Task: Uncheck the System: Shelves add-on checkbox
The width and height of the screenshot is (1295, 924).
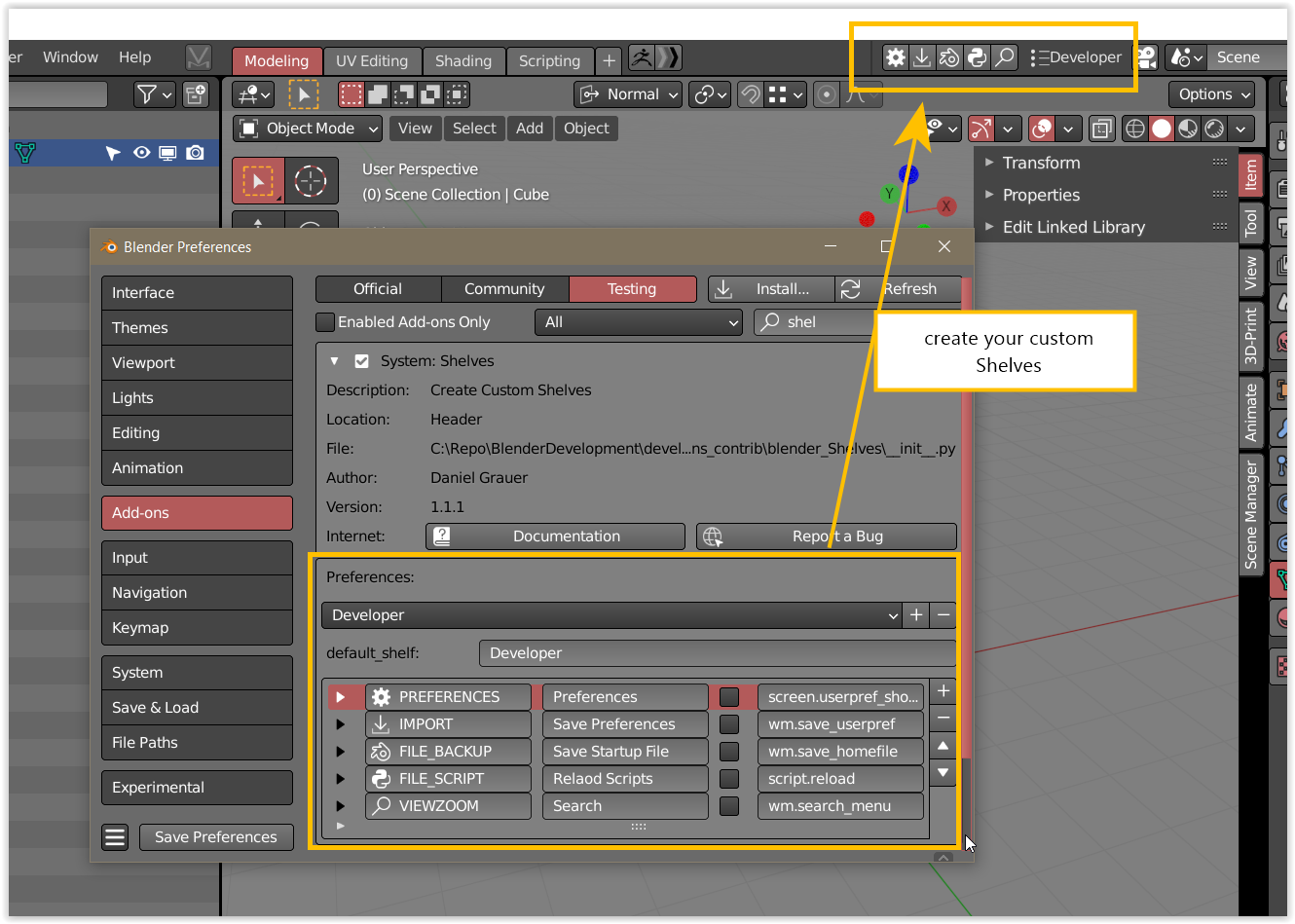Action: click(361, 361)
